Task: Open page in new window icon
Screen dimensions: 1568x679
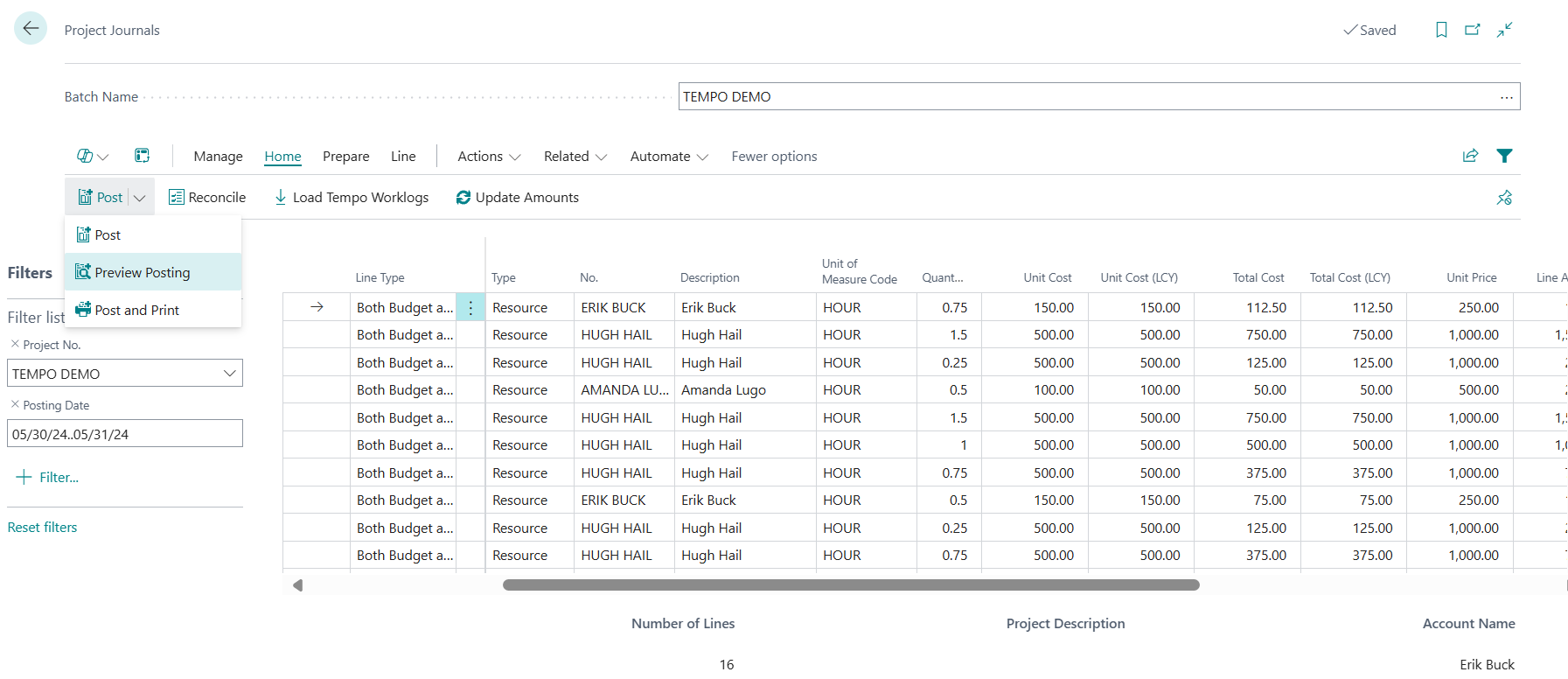Action: coord(1473,30)
